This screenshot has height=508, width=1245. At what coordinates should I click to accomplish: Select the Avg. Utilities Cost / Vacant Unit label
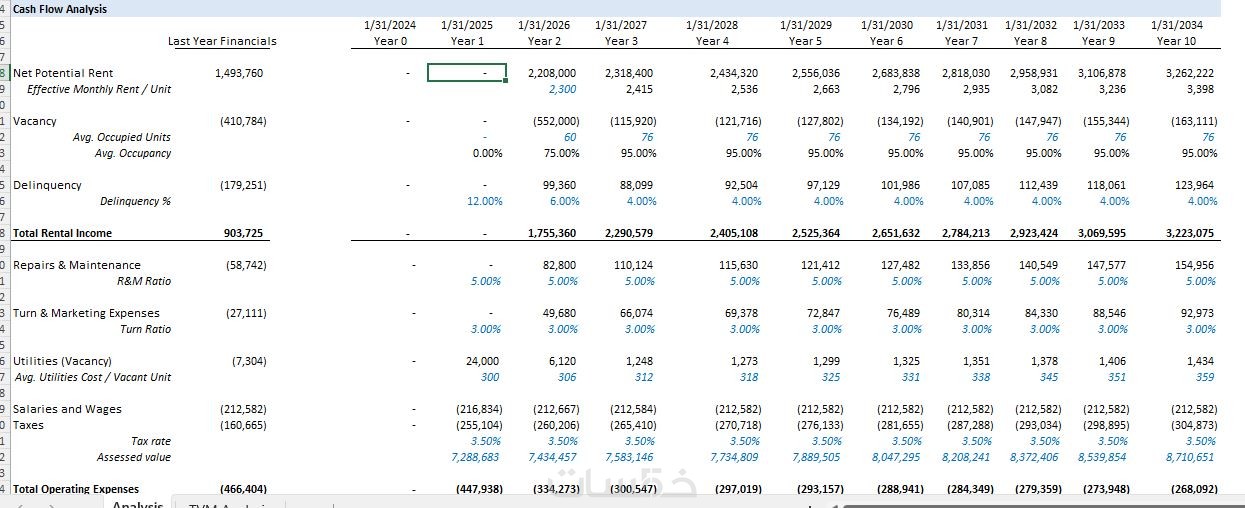[x=92, y=377]
